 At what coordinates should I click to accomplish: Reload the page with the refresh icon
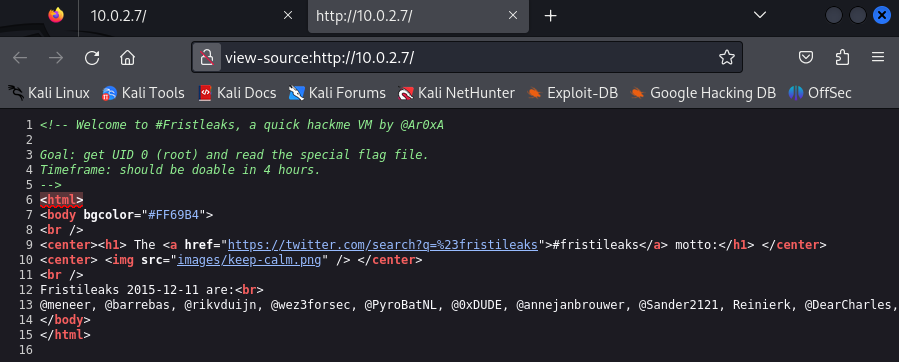coord(92,57)
